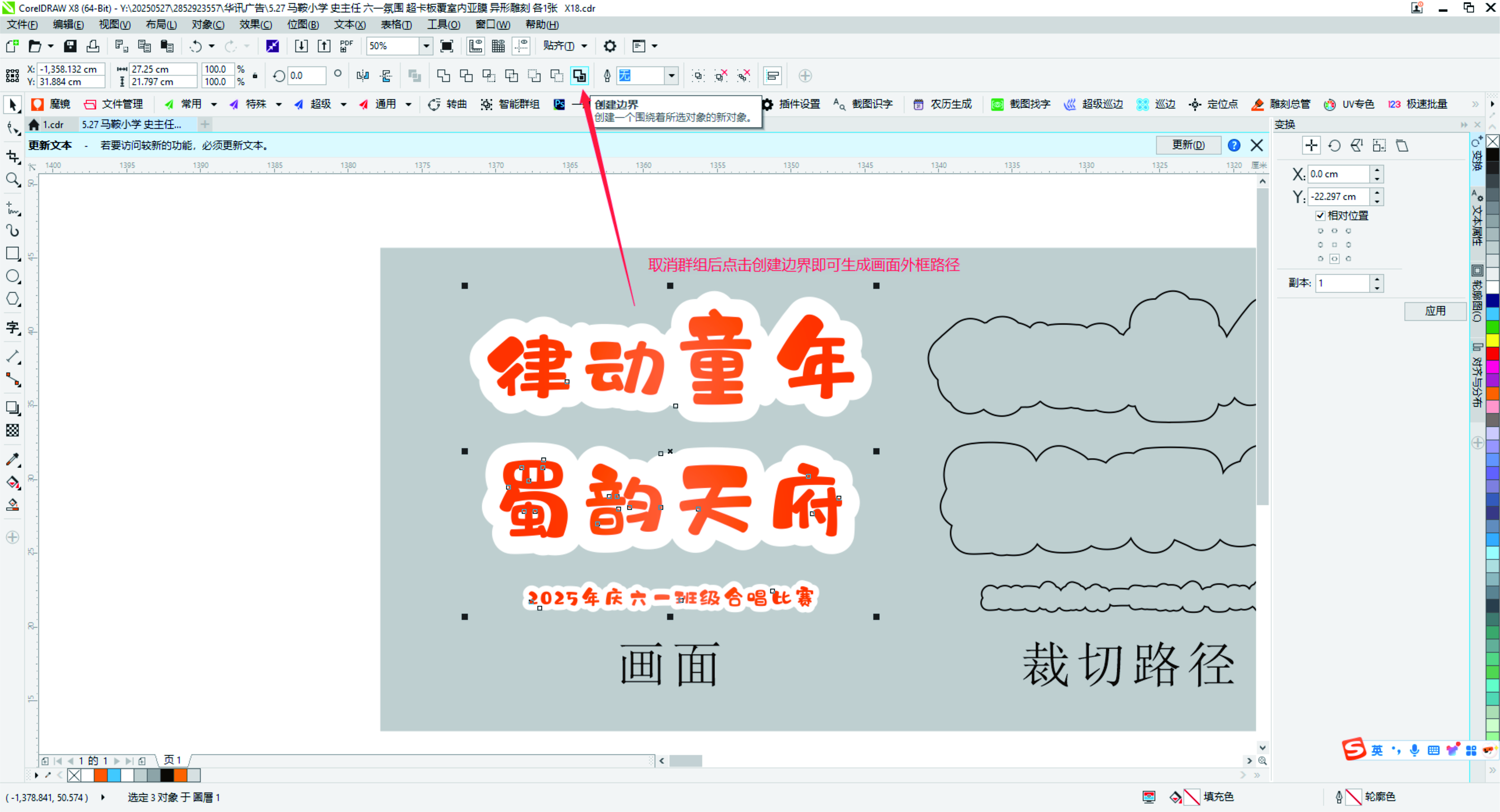Image resolution: width=1500 pixels, height=812 pixels.
Task: Select the Interactive Fill tool
Action: (12, 482)
